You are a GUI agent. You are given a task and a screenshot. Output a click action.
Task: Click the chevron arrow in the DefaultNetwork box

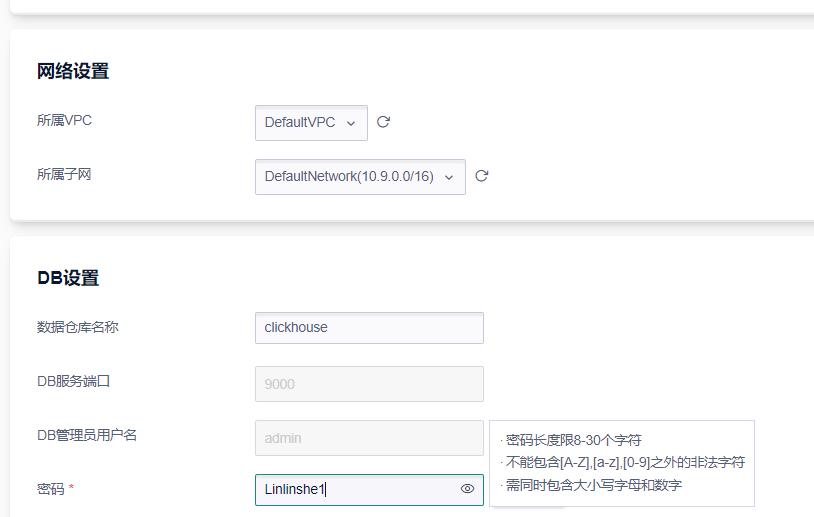tap(449, 177)
